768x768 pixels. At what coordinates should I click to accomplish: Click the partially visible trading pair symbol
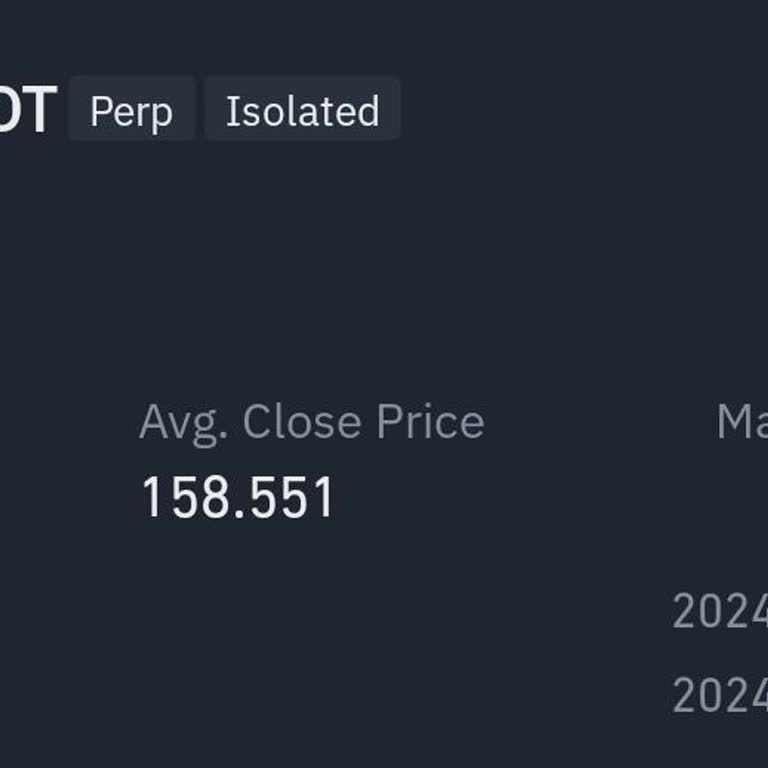26,110
